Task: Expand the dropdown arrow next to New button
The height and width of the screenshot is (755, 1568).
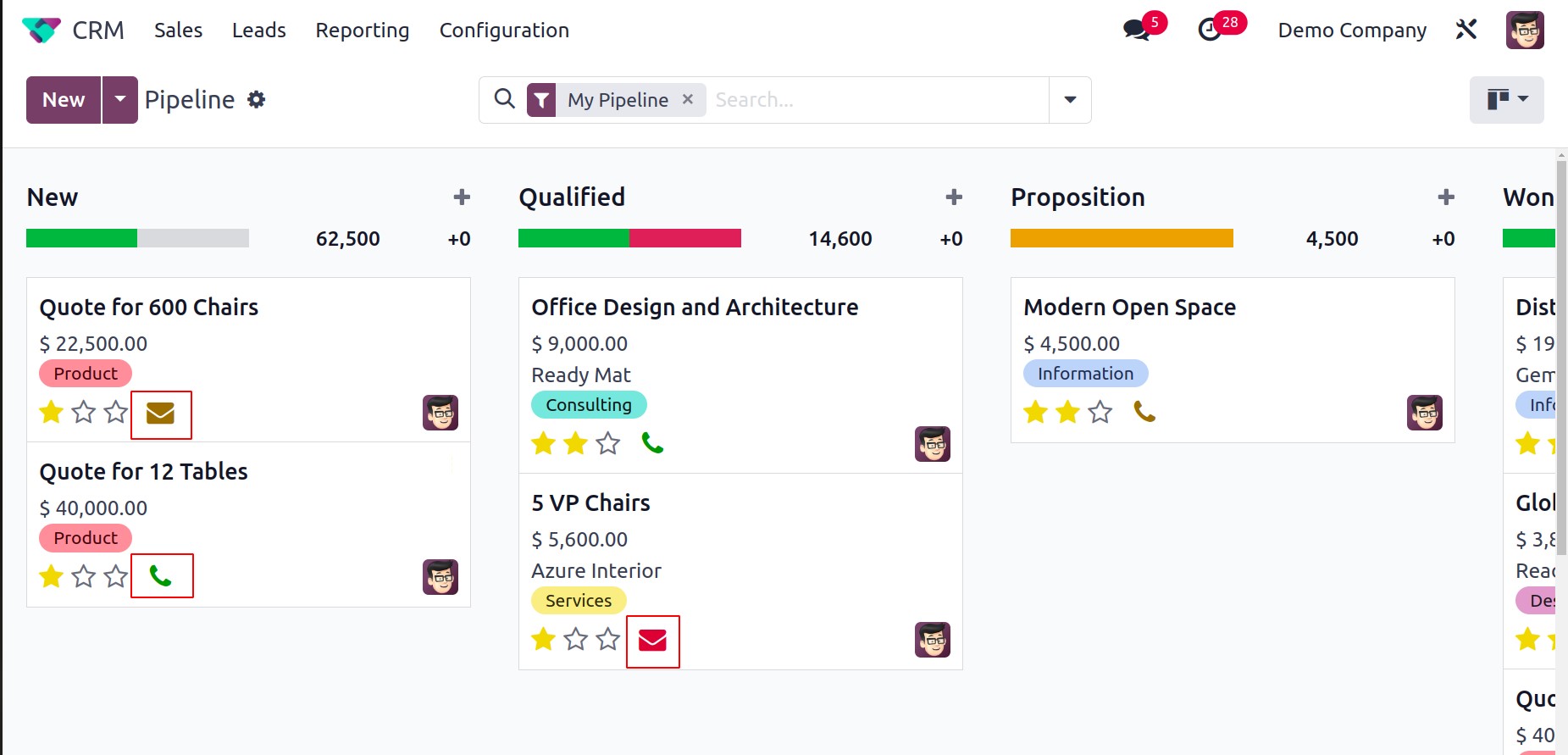Action: 120,100
